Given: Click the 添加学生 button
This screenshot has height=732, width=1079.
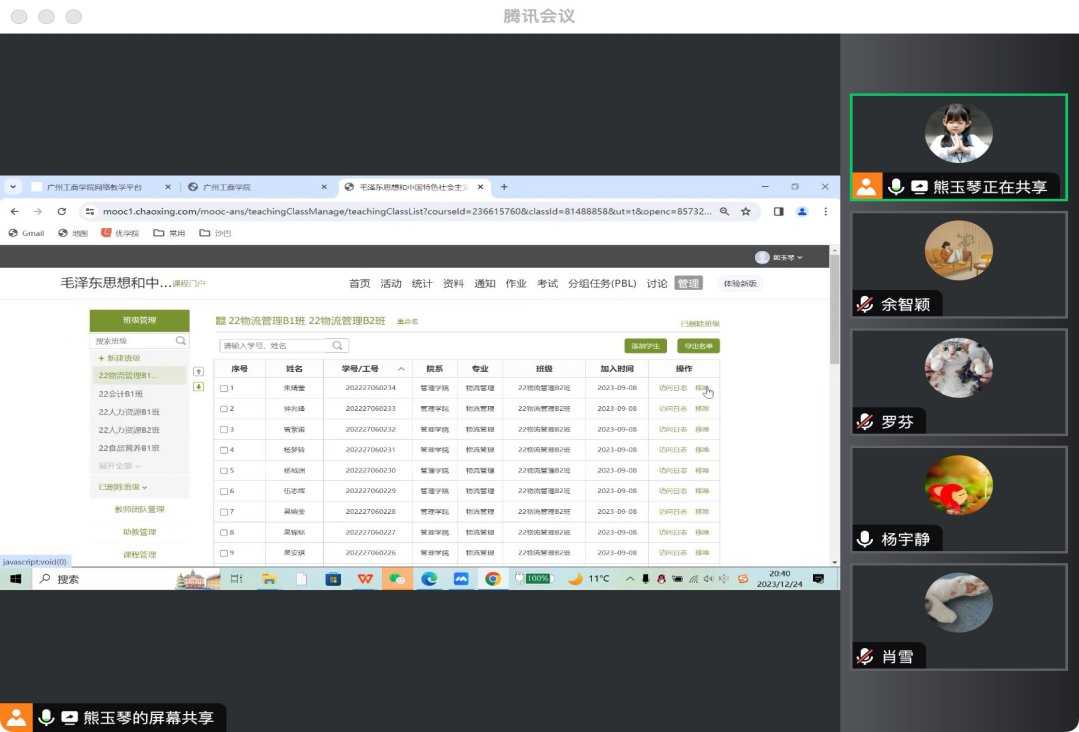Looking at the screenshot, I should (x=645, y=346).
